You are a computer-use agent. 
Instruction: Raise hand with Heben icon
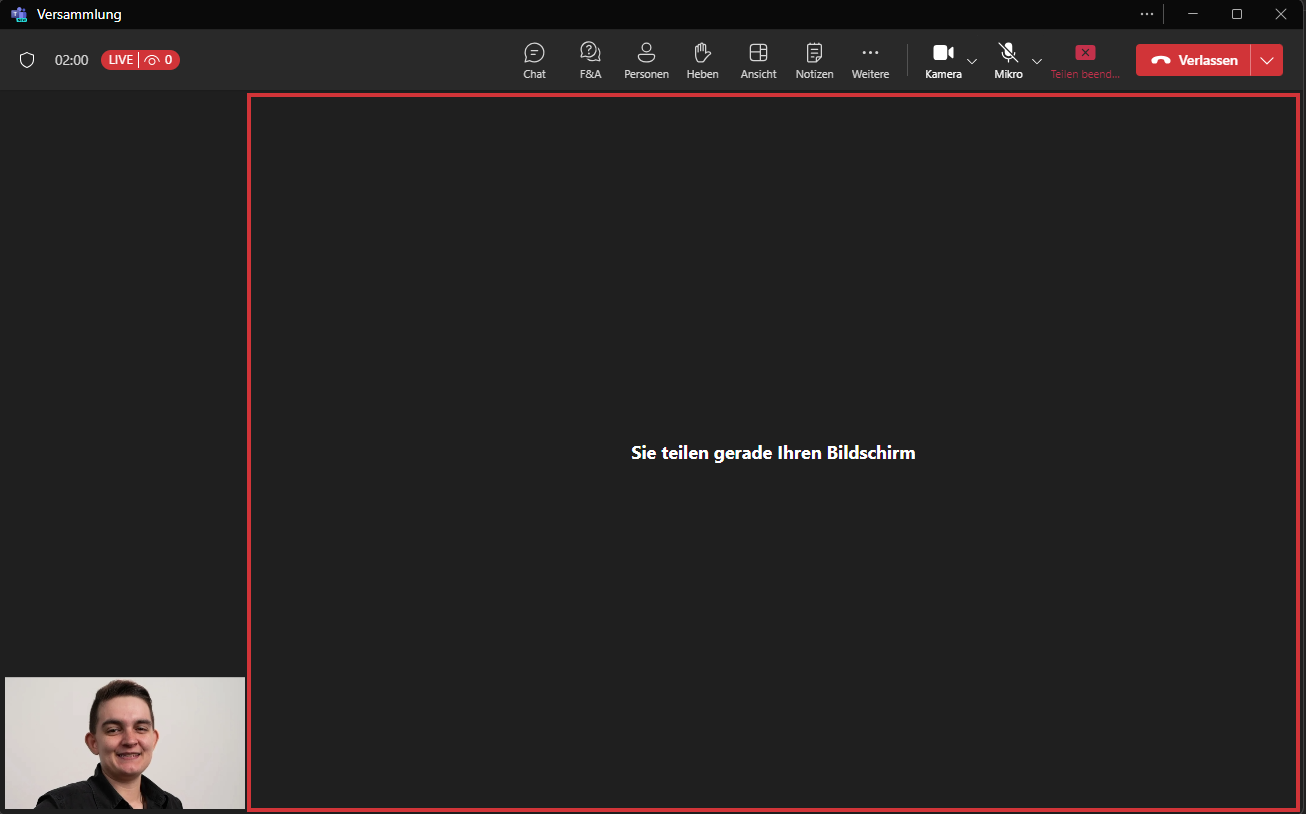tap(702, 60)
